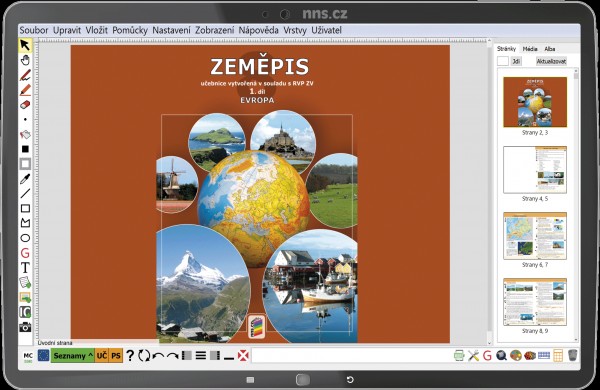600x390 pixels.
Task: Select the orange highlighter tool
Action: coord(25,90)
